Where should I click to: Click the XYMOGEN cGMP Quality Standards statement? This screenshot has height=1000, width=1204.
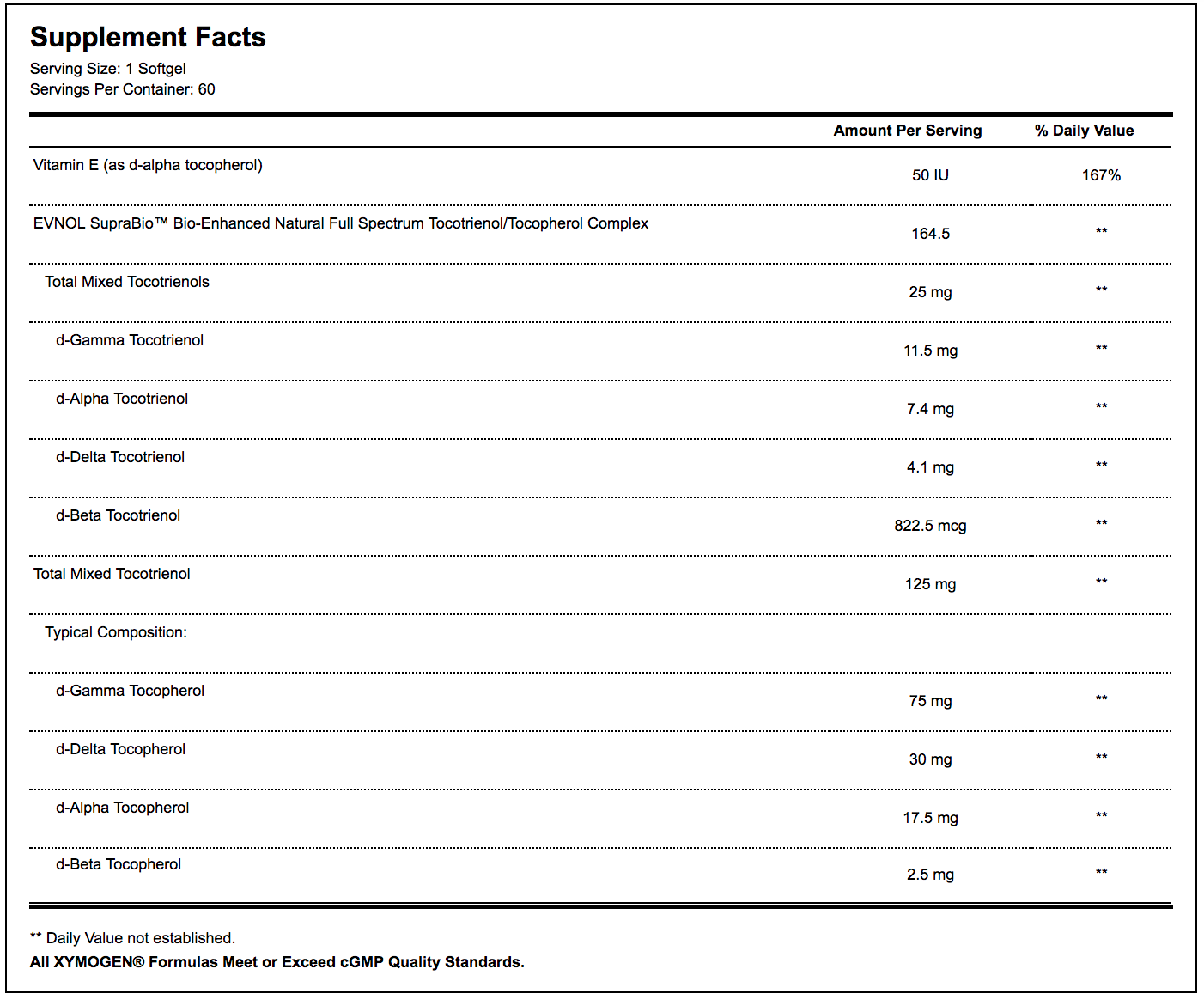[277, 962]
